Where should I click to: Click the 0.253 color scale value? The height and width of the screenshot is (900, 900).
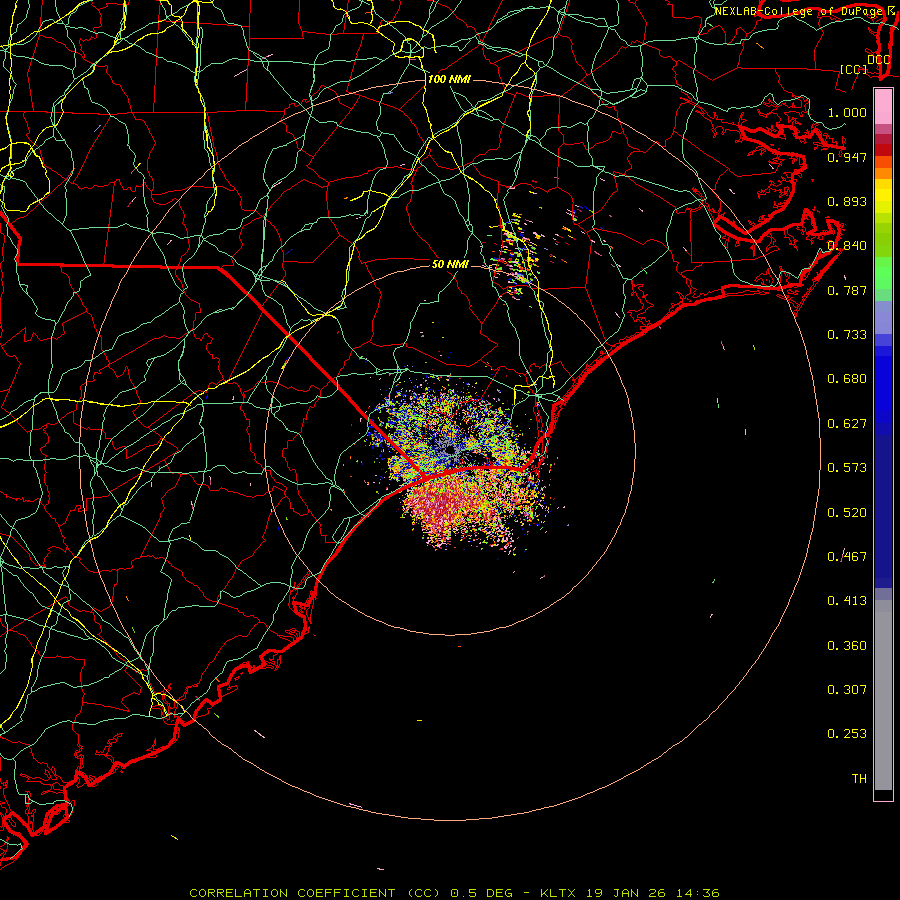click(x=847, y=734)
